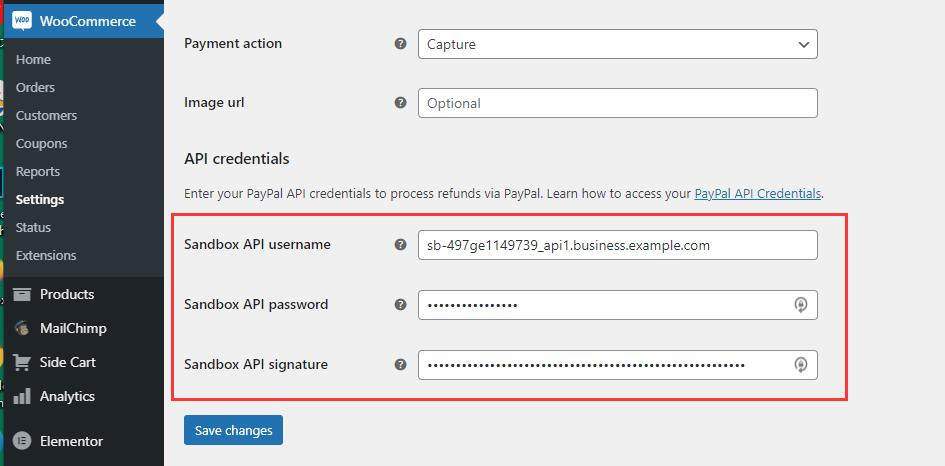Click help icon beside Sandbox API signature
Viewport: 945px width, 466px height.
tap(401, 364)
